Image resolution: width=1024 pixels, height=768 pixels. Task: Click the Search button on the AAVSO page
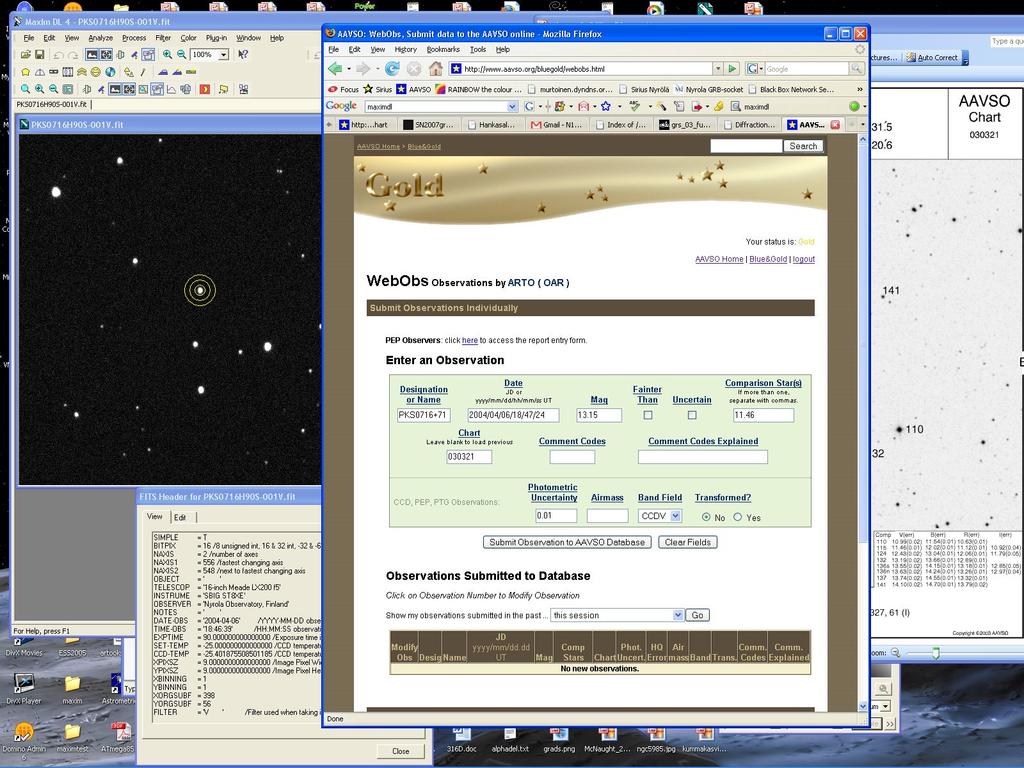803,146
